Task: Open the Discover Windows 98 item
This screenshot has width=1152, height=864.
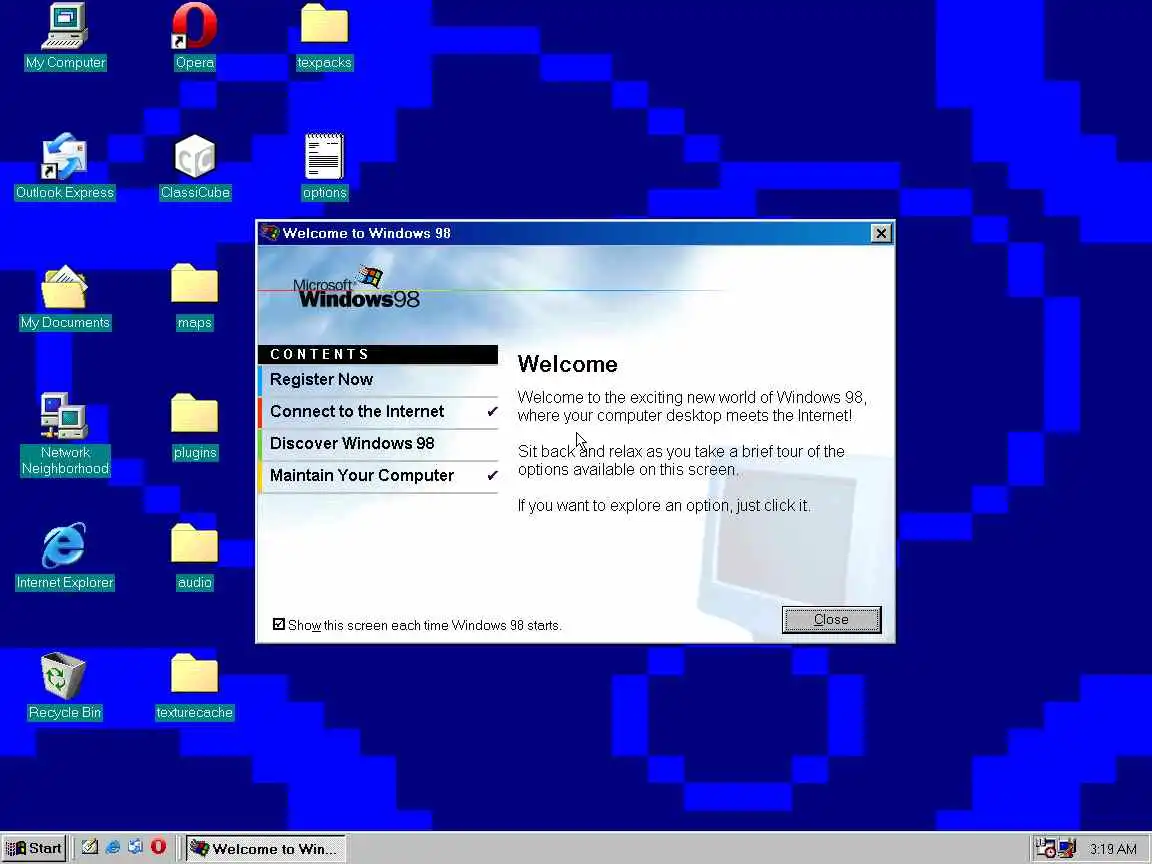Action: 378,444
